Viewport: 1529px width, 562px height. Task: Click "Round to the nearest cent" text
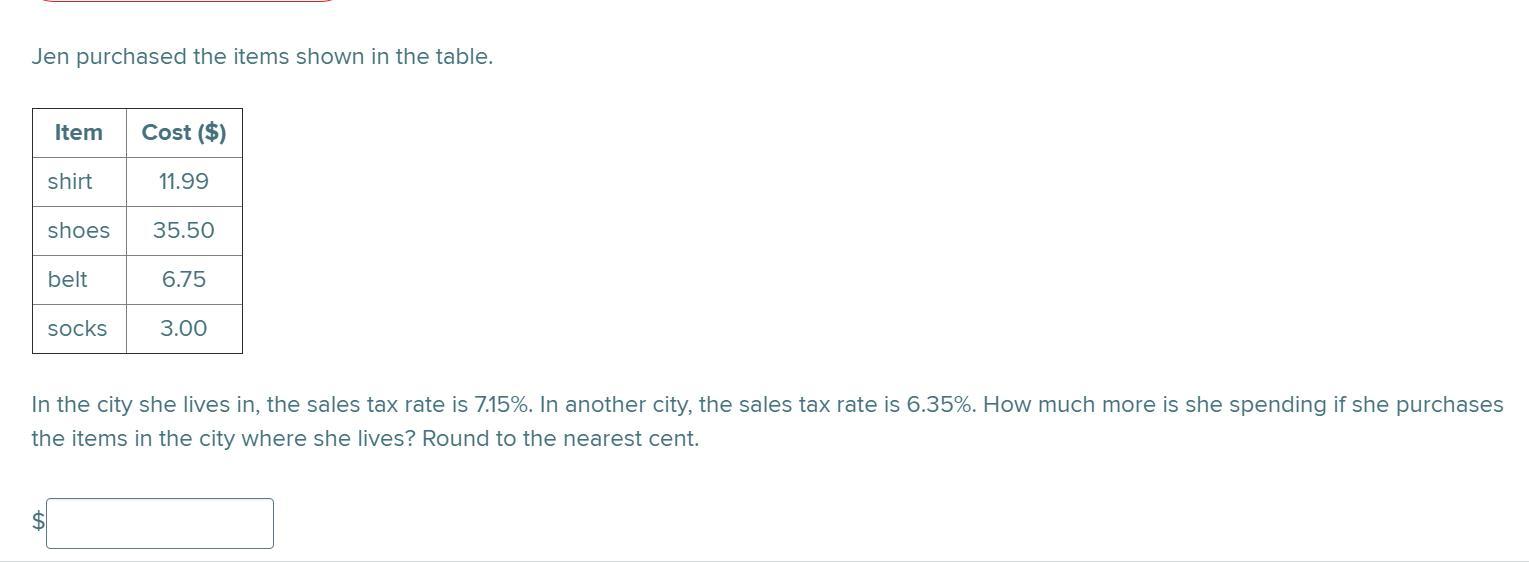click(x=560, y=439)
